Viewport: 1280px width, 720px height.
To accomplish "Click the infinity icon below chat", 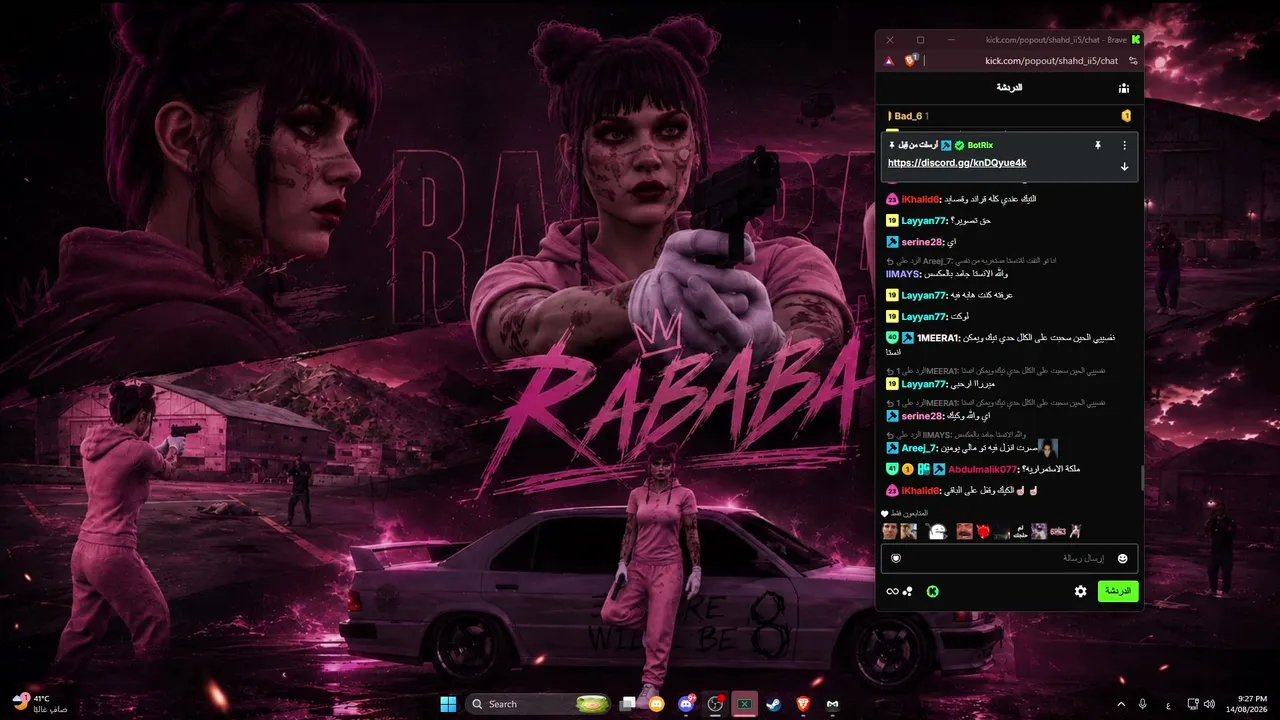I will click(892, 591).
